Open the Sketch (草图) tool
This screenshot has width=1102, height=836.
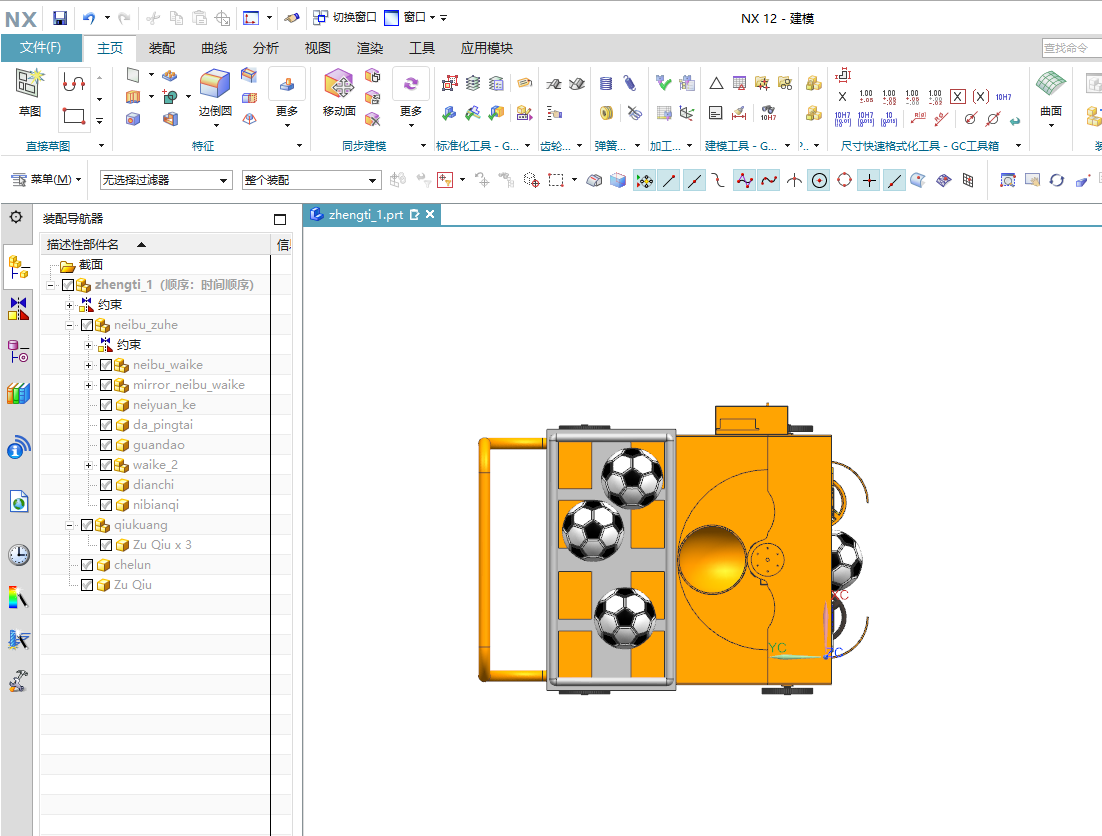tap(30, 91)
